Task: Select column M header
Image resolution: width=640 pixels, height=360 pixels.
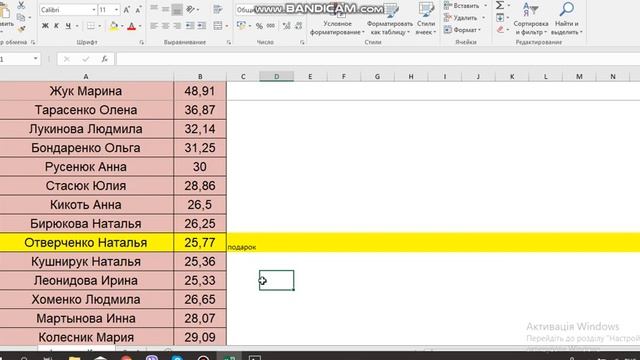Action: click(x=579, y=76)
